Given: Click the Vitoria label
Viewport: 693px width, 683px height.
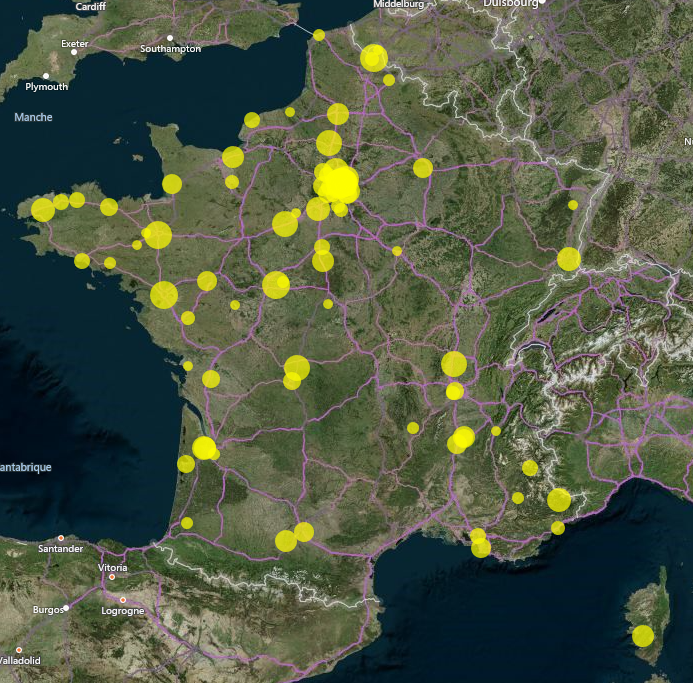Looking at the screenshot, I should coord(113,567).
